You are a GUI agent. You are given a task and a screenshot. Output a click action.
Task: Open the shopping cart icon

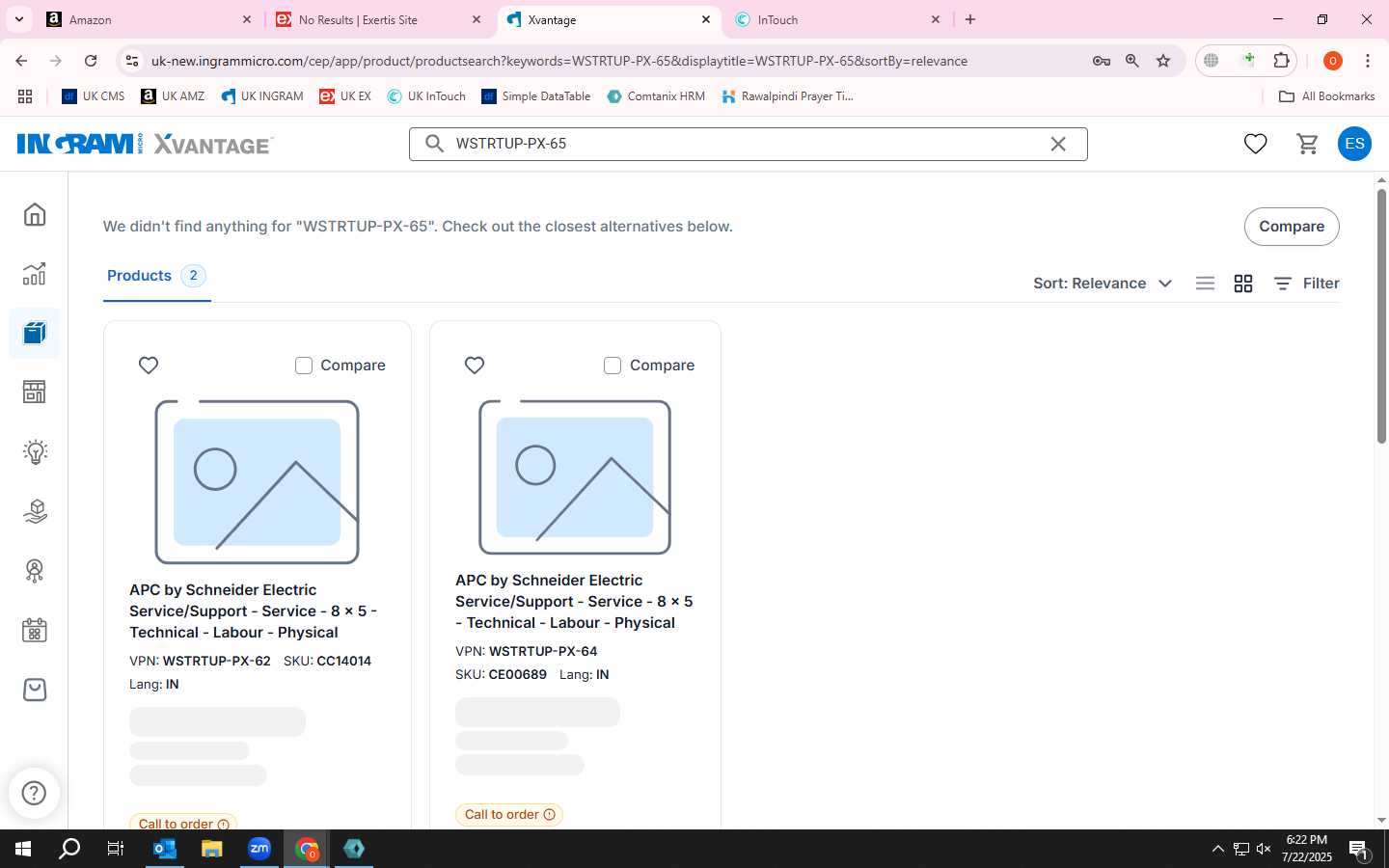pyautogui.click(x=1308, y=144)
